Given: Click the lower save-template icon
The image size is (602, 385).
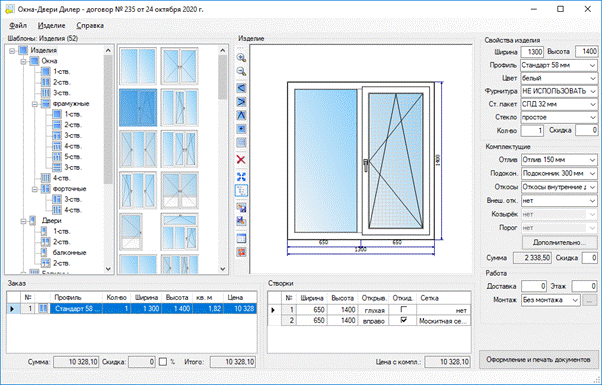Looking at the screenshot, I should click(241, 221).
